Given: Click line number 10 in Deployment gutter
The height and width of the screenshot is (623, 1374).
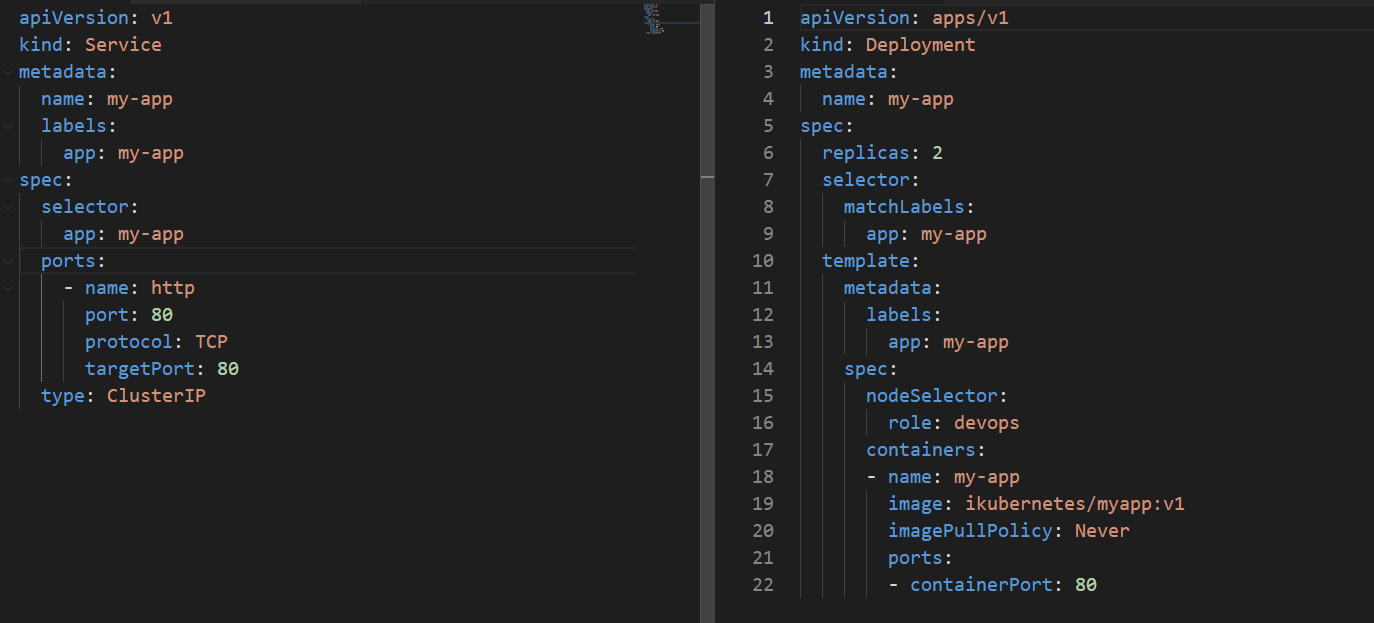Looking at the screenshot, I should click(x=763, y=261).
